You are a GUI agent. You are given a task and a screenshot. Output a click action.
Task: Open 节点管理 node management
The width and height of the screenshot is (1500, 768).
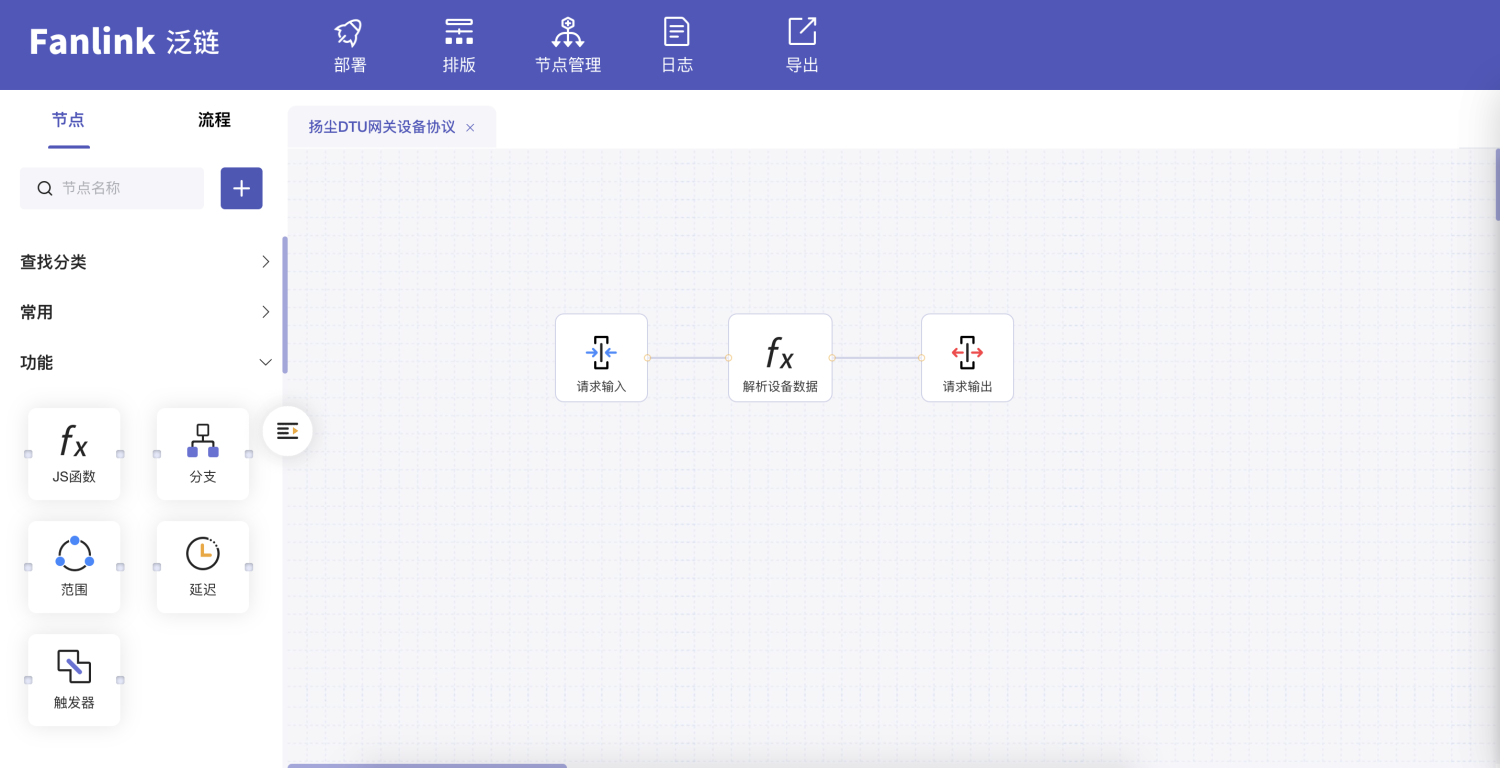[x=568, y=34]
